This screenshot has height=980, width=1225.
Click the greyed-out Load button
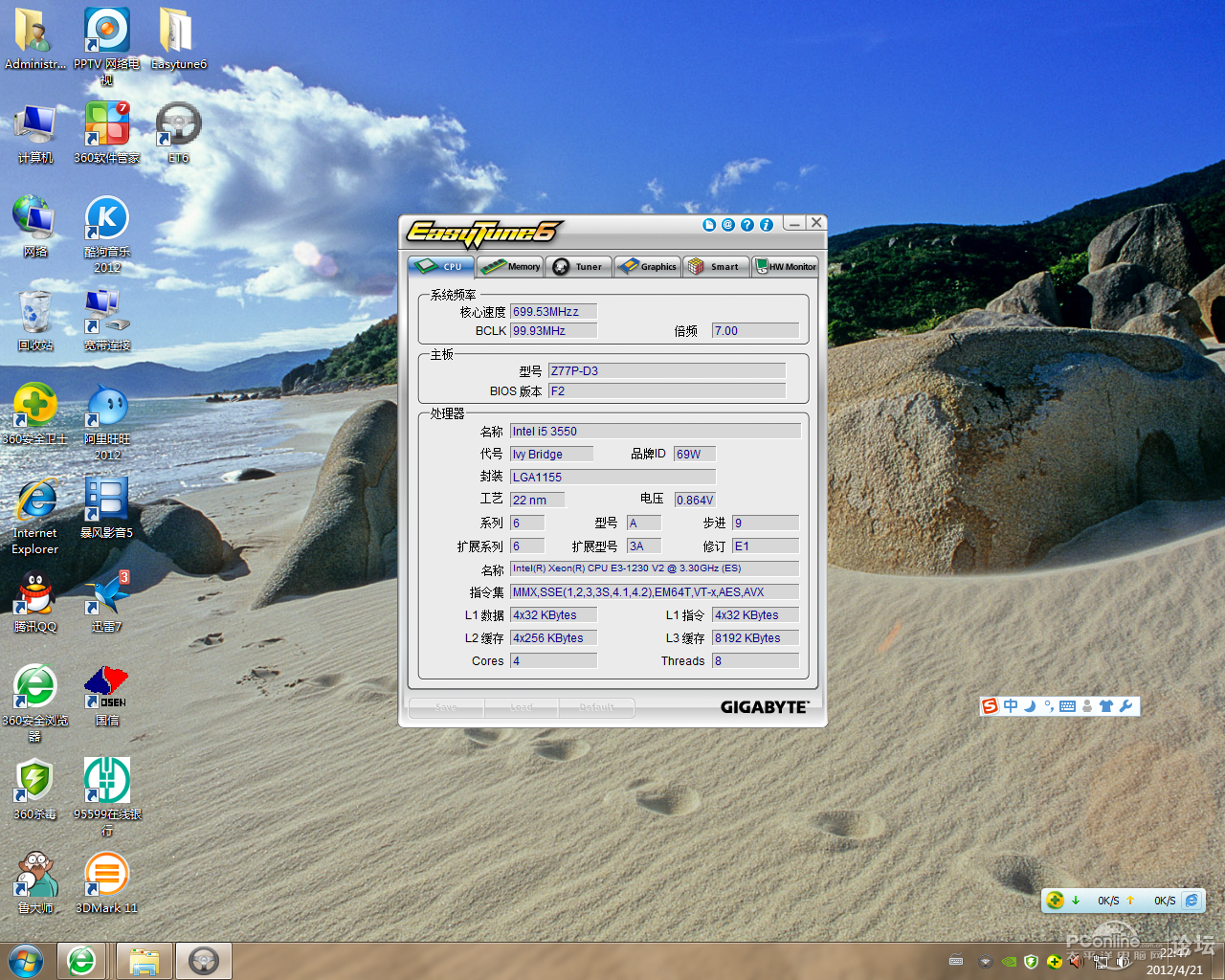click(x=522, y=707)
